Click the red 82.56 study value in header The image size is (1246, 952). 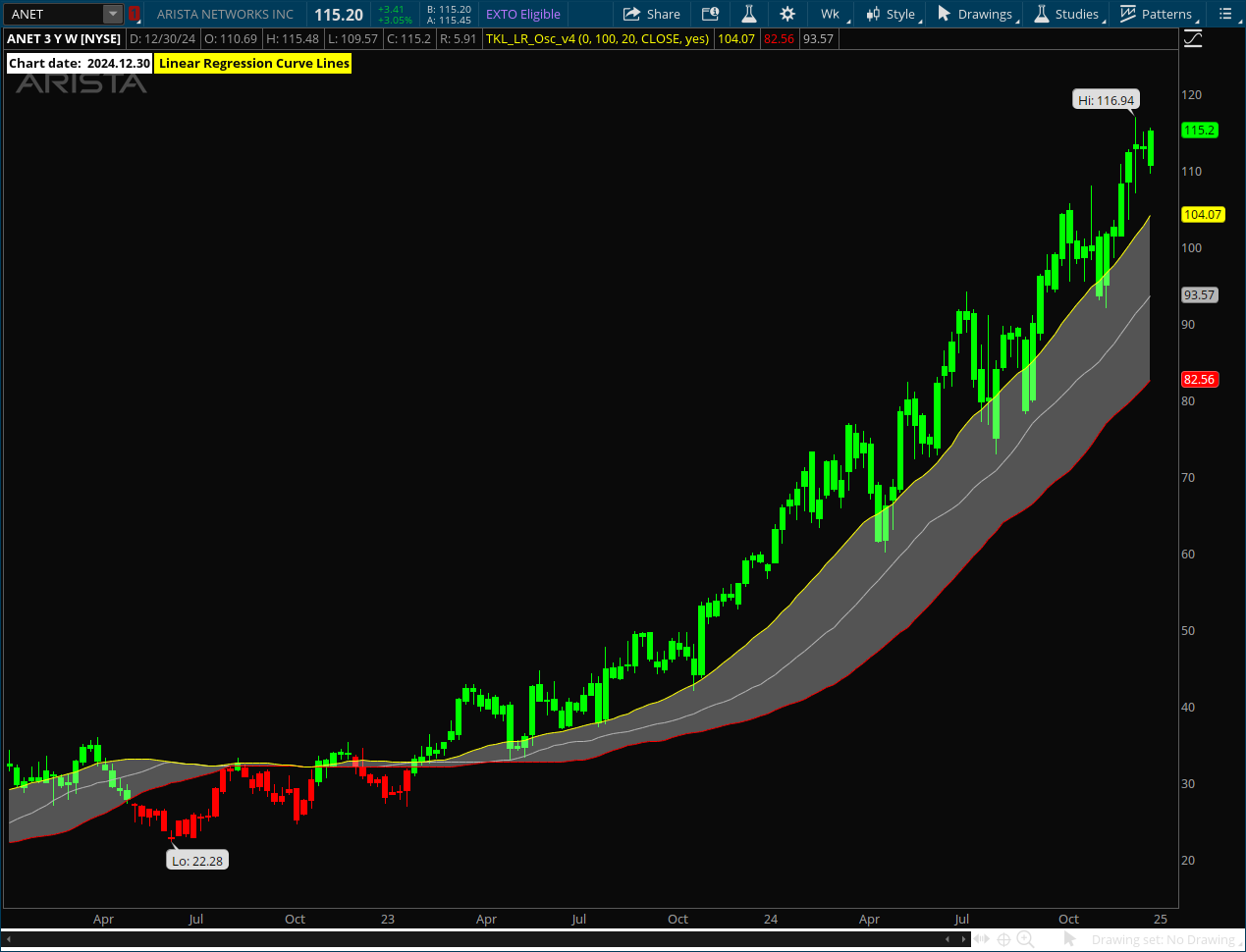pos(779,39)
